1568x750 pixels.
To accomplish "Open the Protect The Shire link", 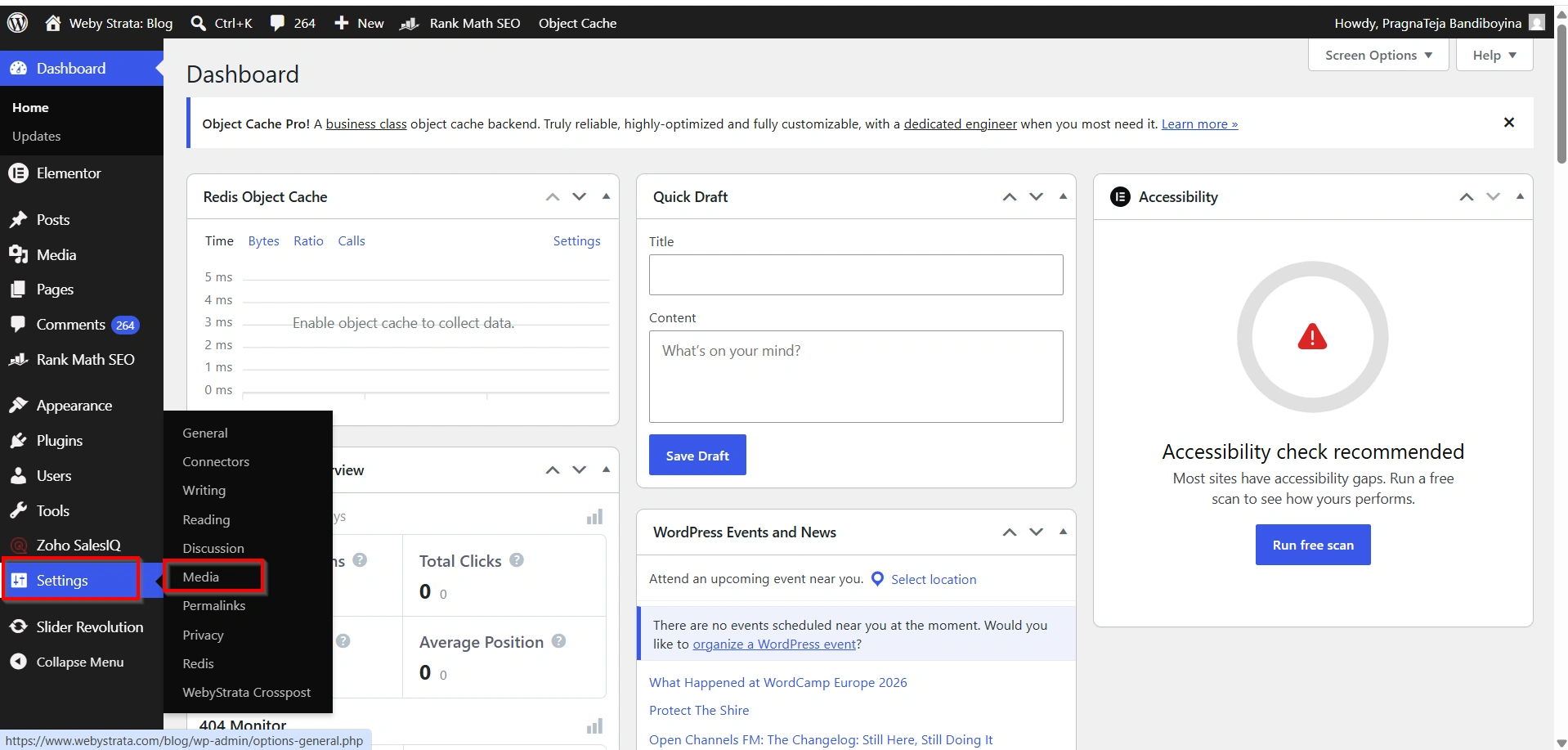I will click(699, 711).
